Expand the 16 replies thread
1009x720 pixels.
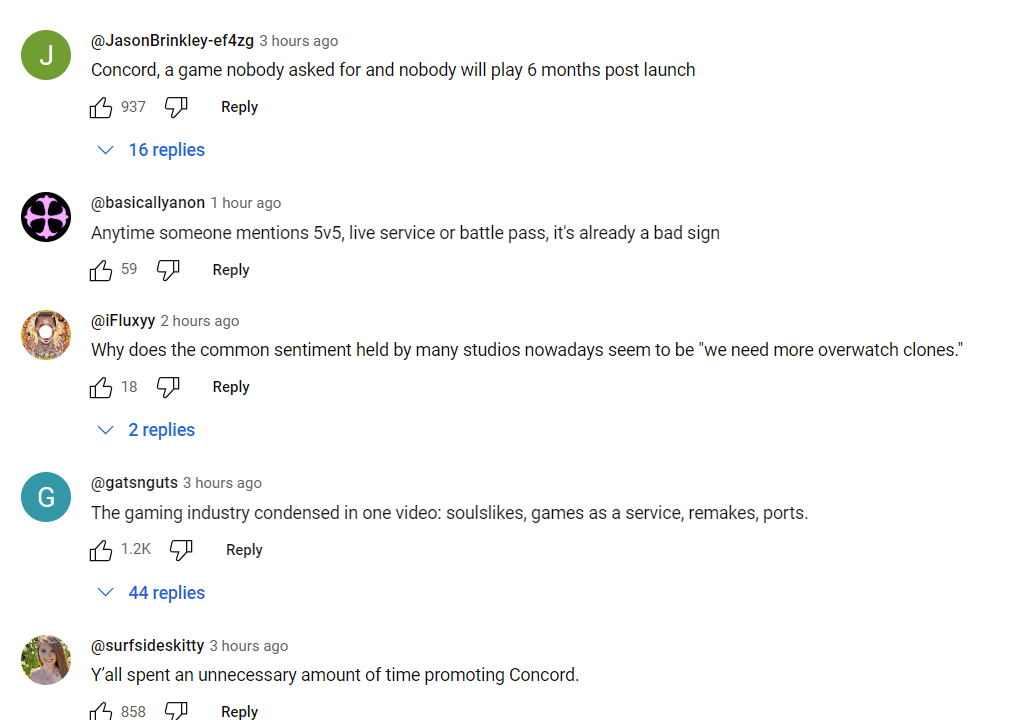coord(151,150)
